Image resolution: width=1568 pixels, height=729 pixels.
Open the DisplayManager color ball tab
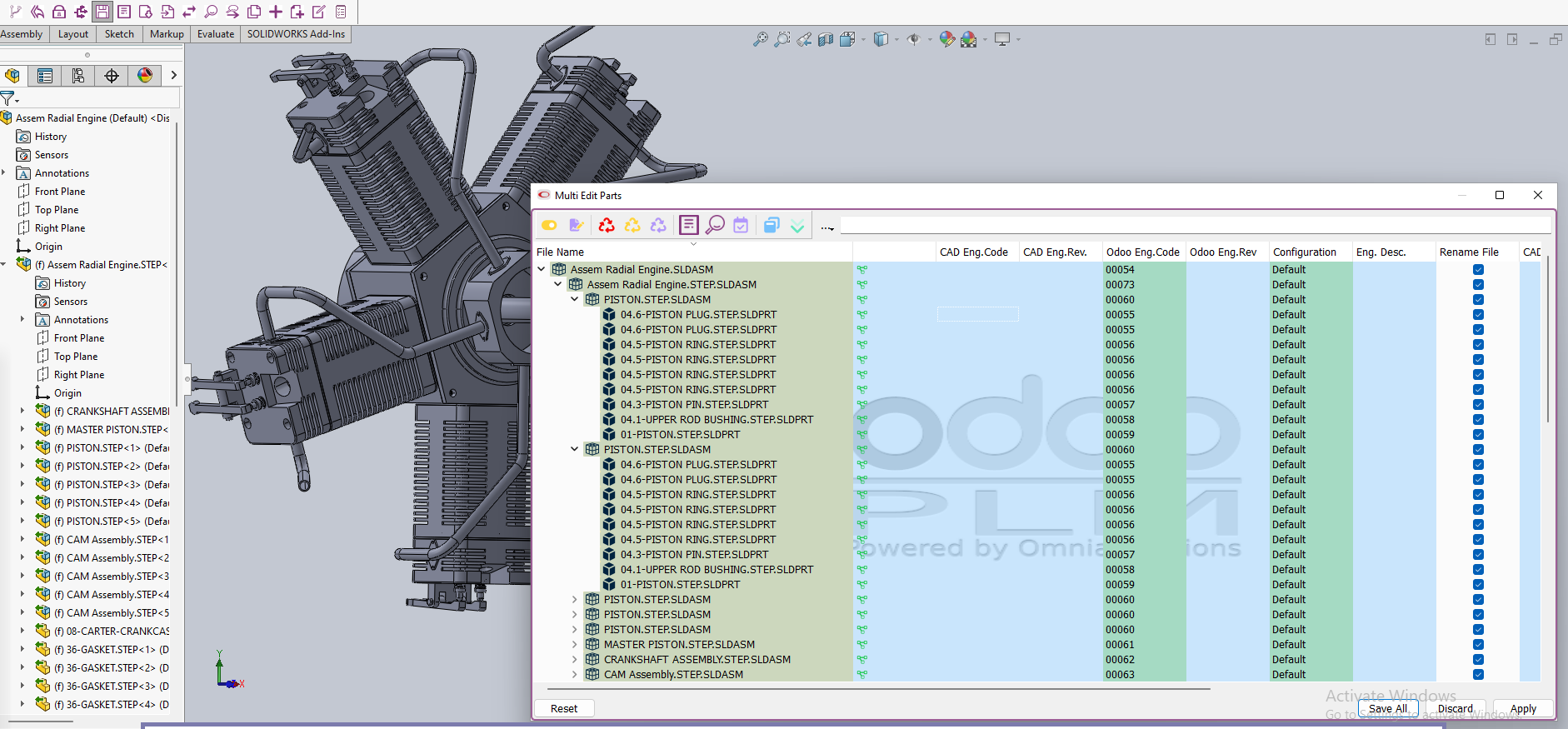pyautogui.click(x=145, y=76)
